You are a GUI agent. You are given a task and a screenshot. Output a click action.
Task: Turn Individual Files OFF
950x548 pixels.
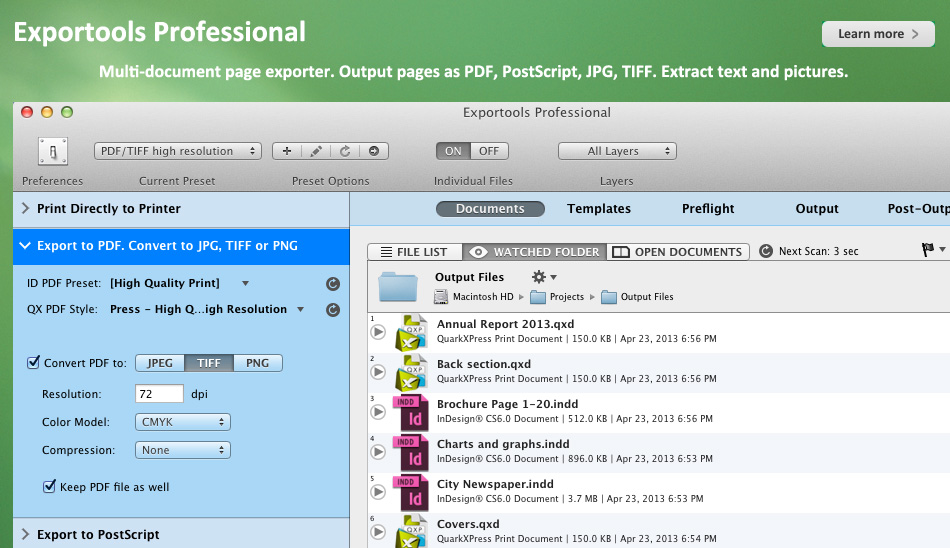click(x=489, y=151)
